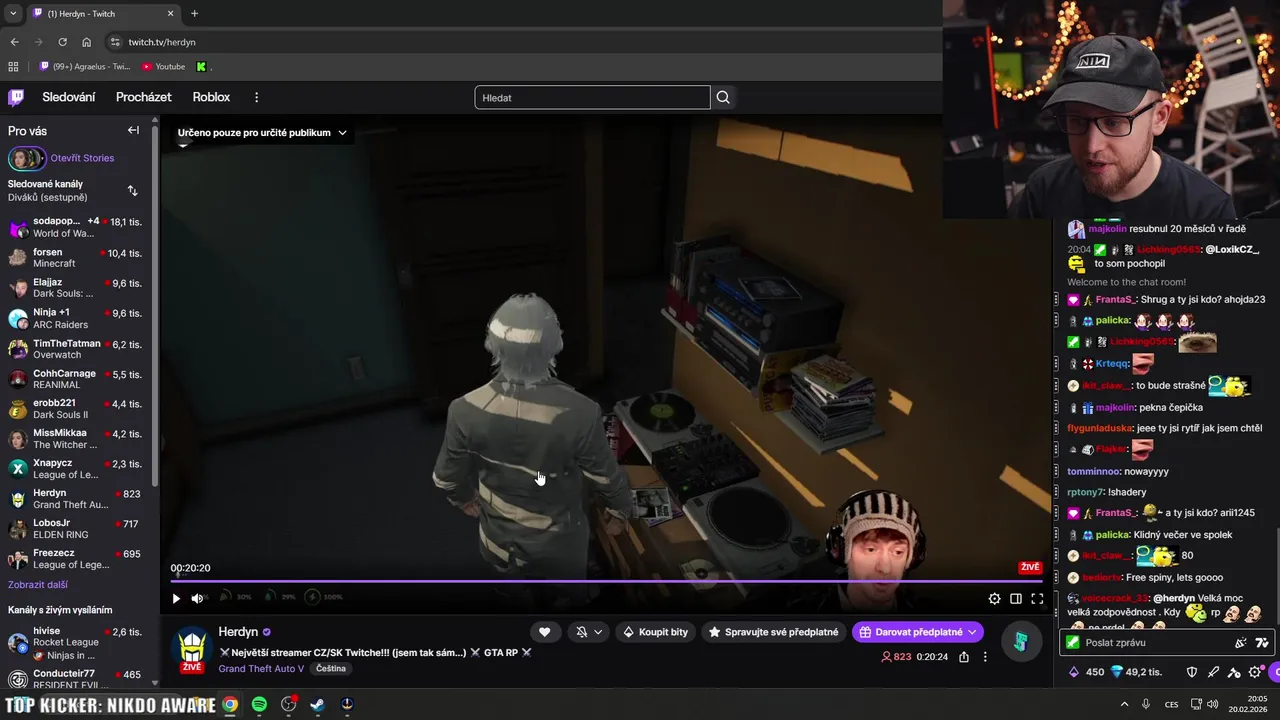
Task: Open the Roblox nav item
Action: point(211,97)
